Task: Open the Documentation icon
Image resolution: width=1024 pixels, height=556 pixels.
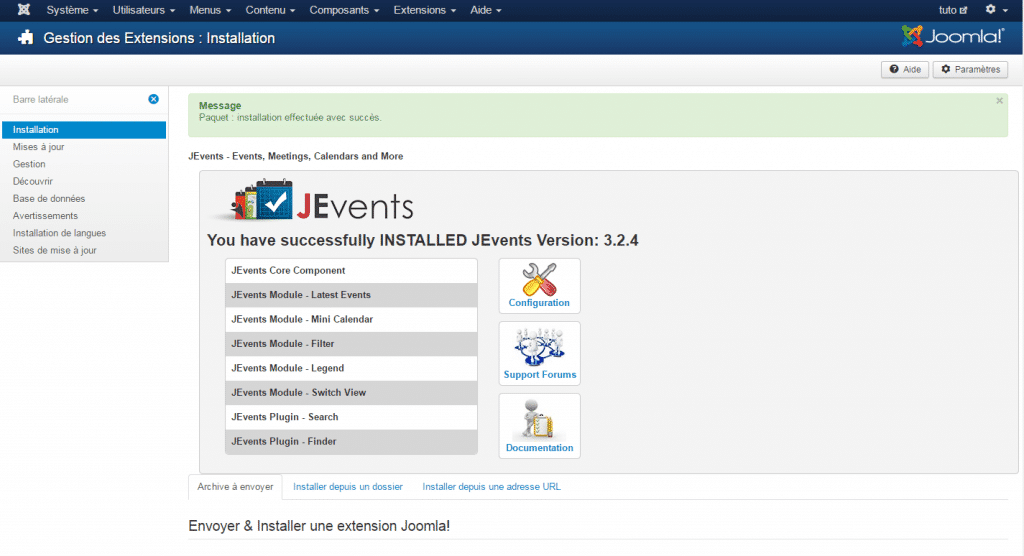Action: (x=540, y=425)
